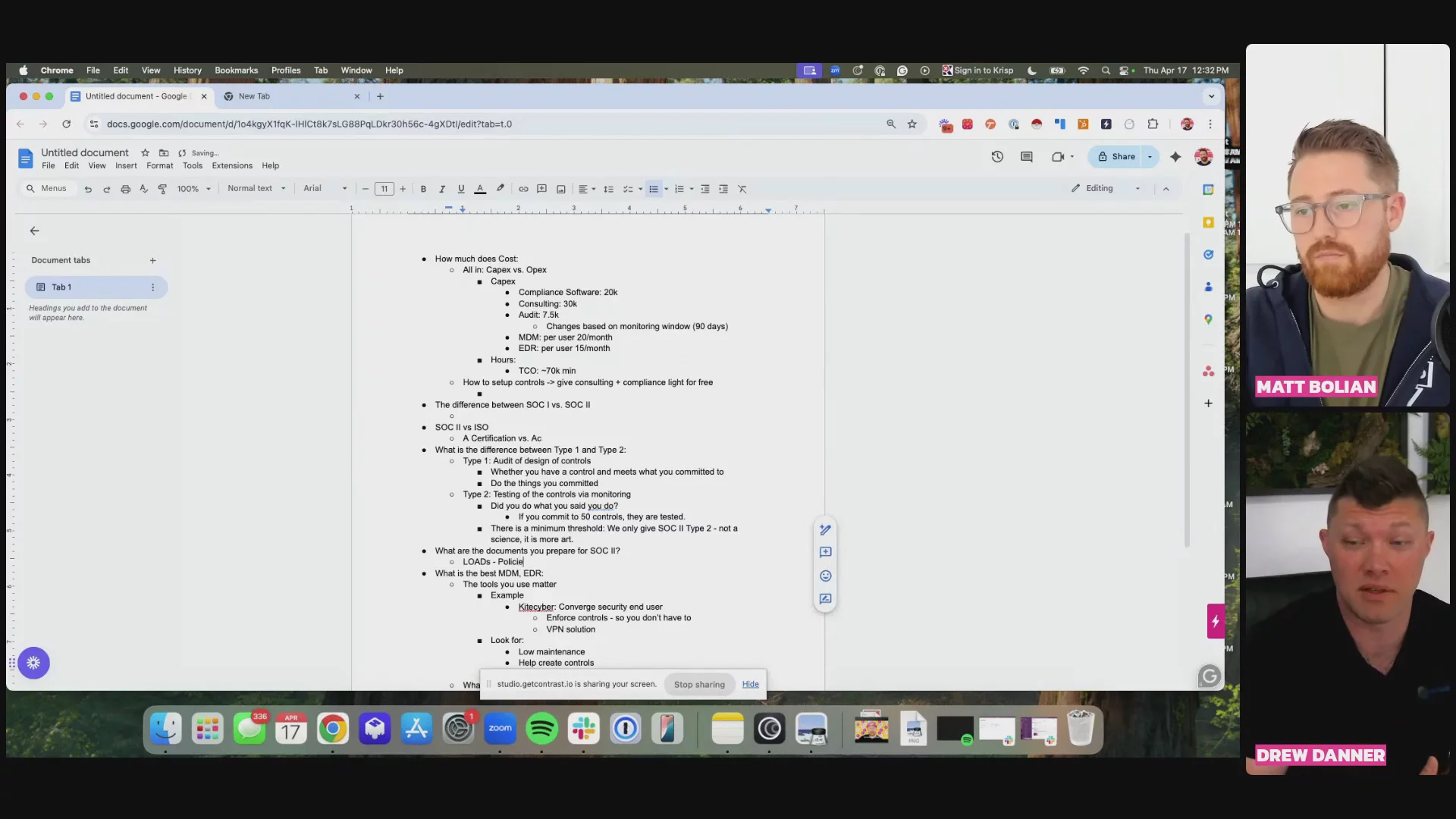The width and height of the screenshot is (1456, 819).
Task: Collapse the toolbar with the chevron
Action: click(1166, 189)
